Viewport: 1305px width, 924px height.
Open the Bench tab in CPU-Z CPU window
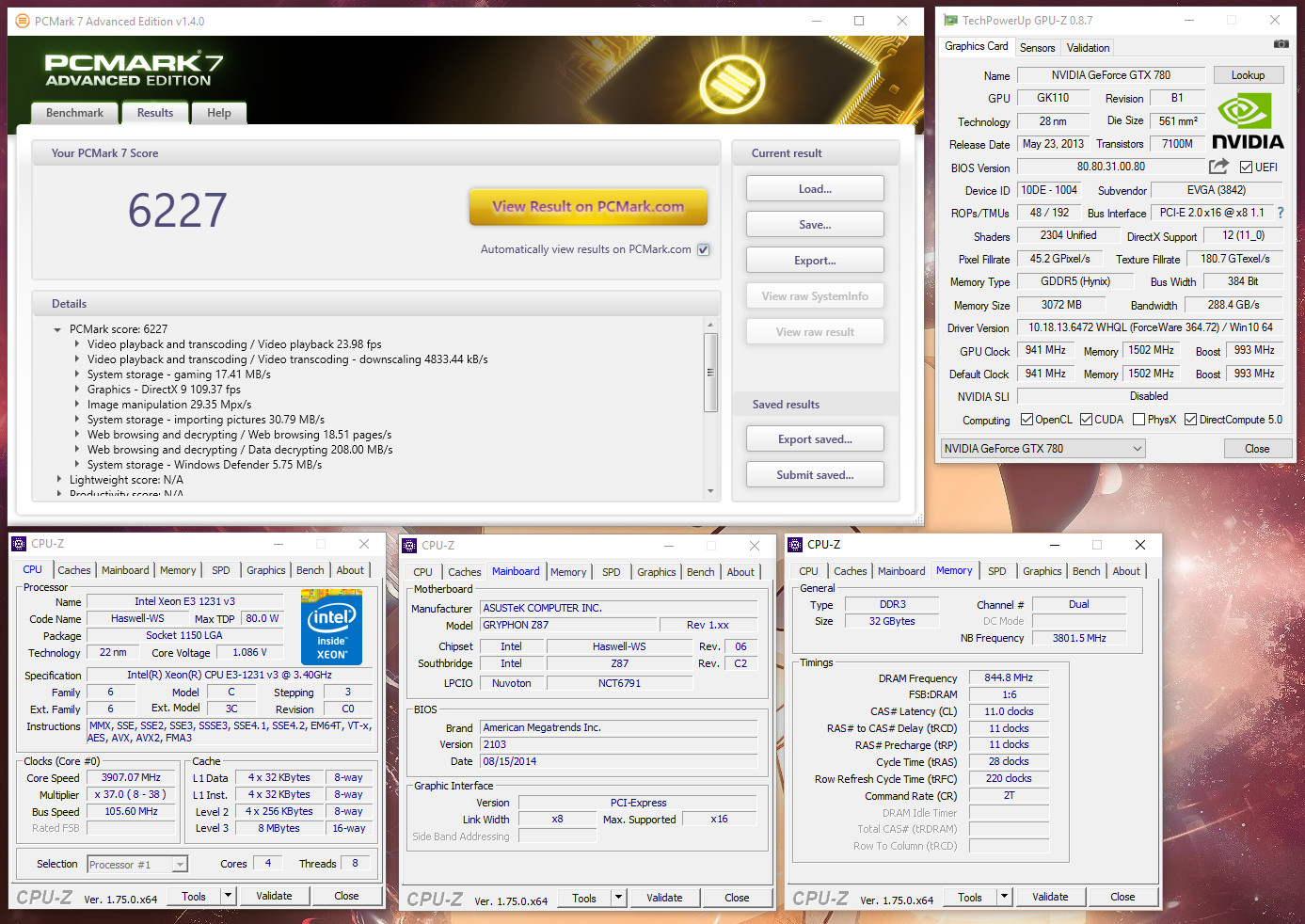[310, 570]
